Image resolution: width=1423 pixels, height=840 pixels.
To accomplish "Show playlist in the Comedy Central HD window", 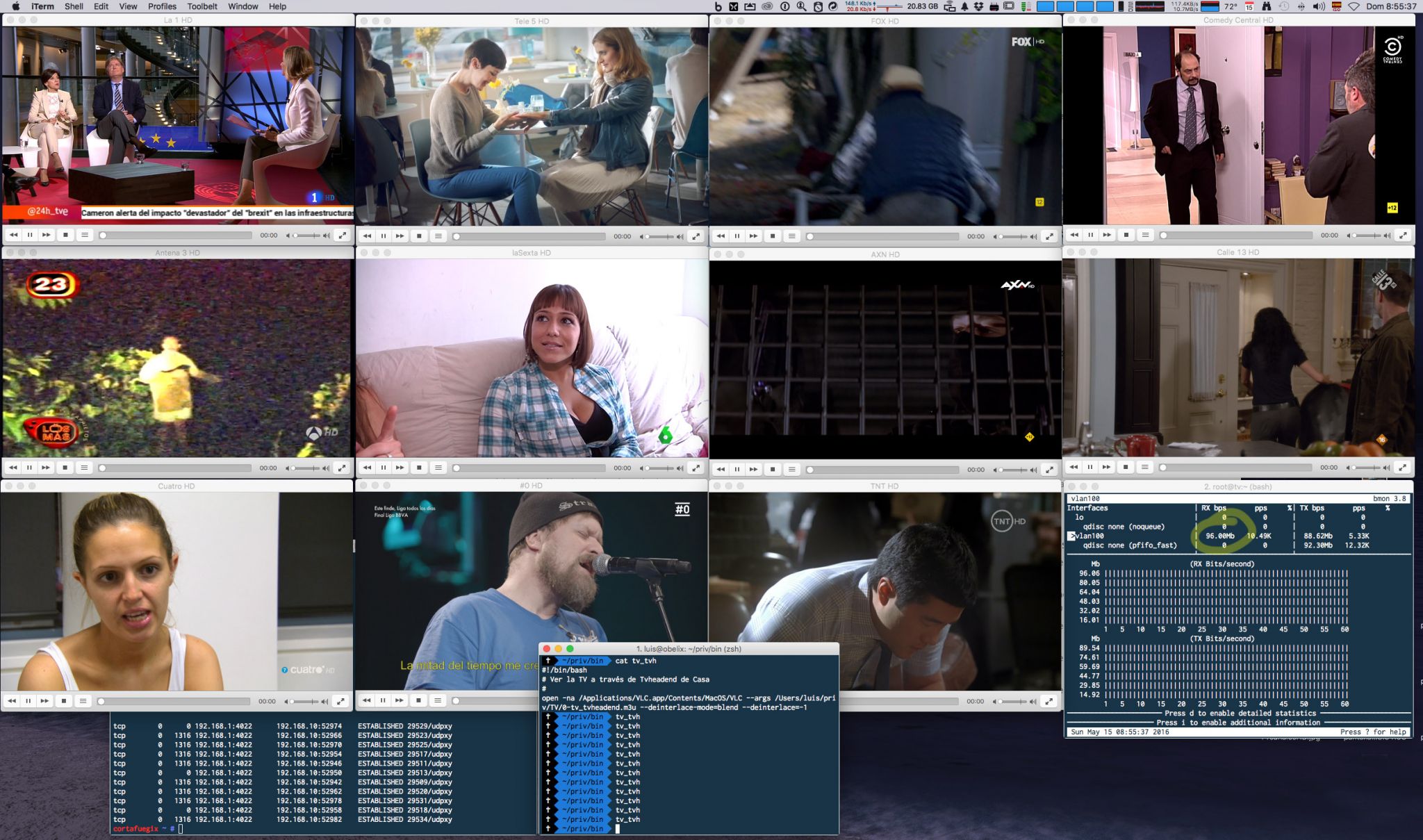I will (x=1145, y=235).
